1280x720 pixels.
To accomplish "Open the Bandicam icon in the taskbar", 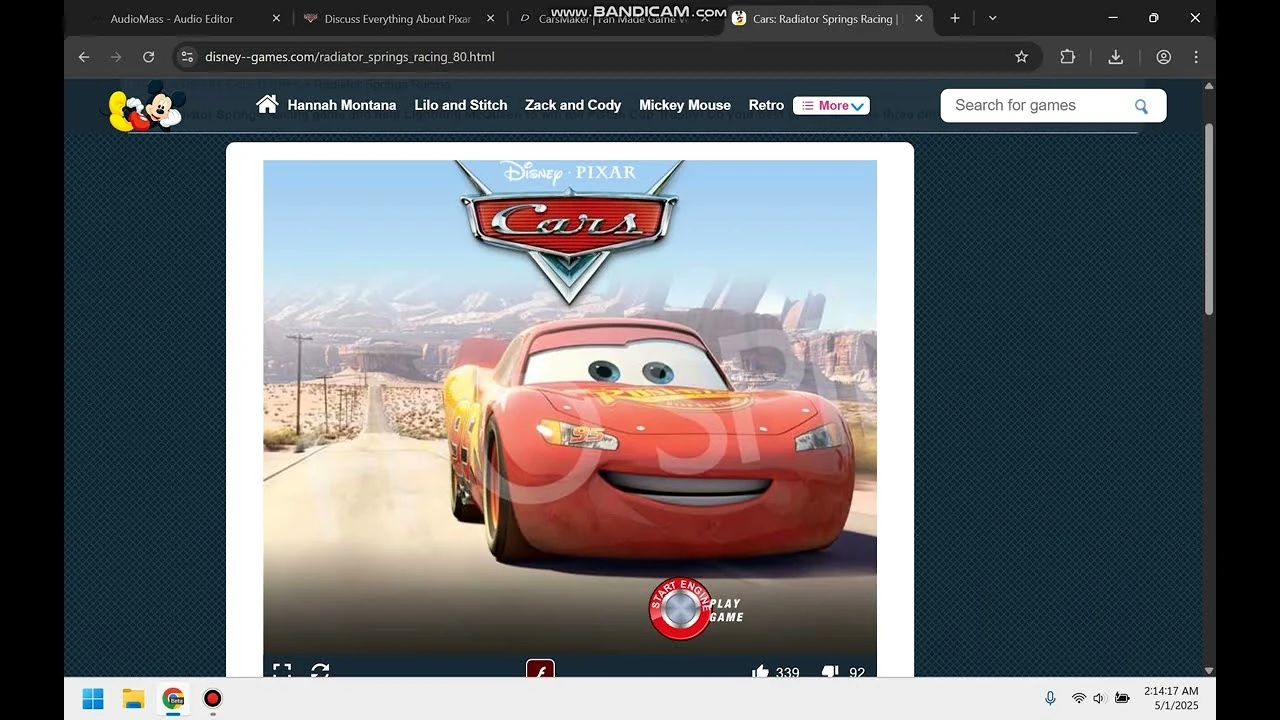I will 212,698.
